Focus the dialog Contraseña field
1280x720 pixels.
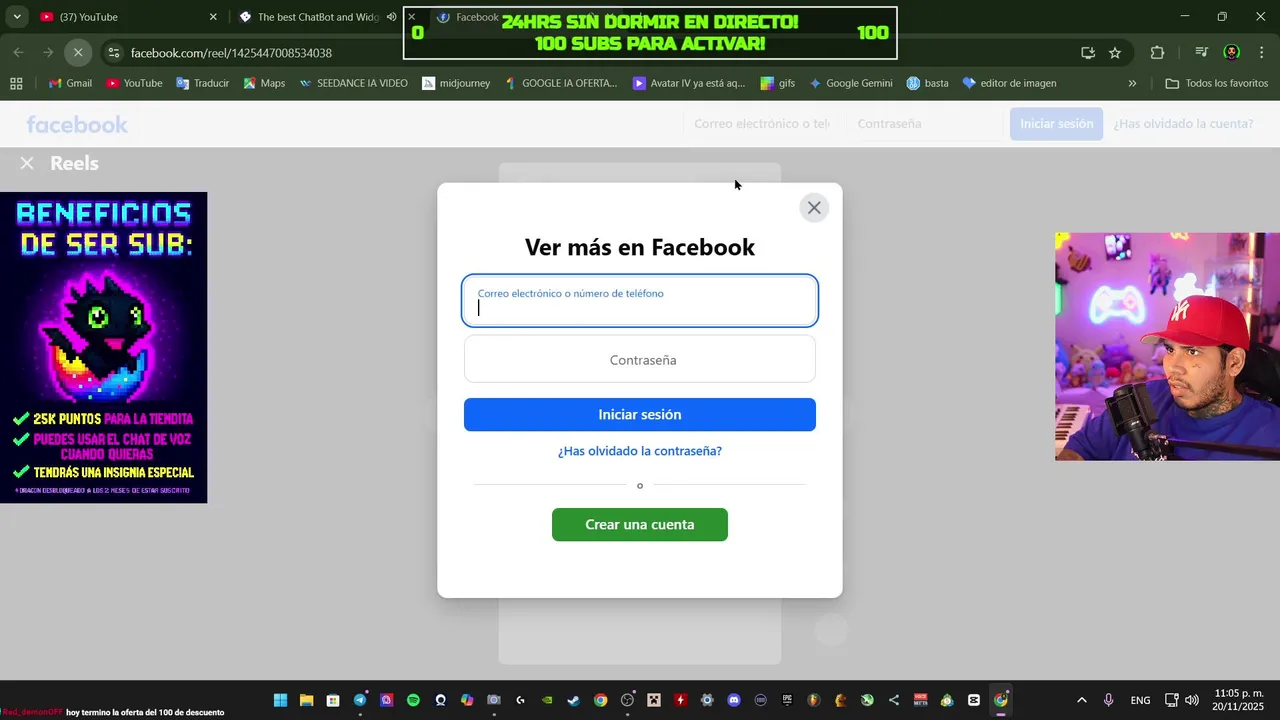pos(640,359)
